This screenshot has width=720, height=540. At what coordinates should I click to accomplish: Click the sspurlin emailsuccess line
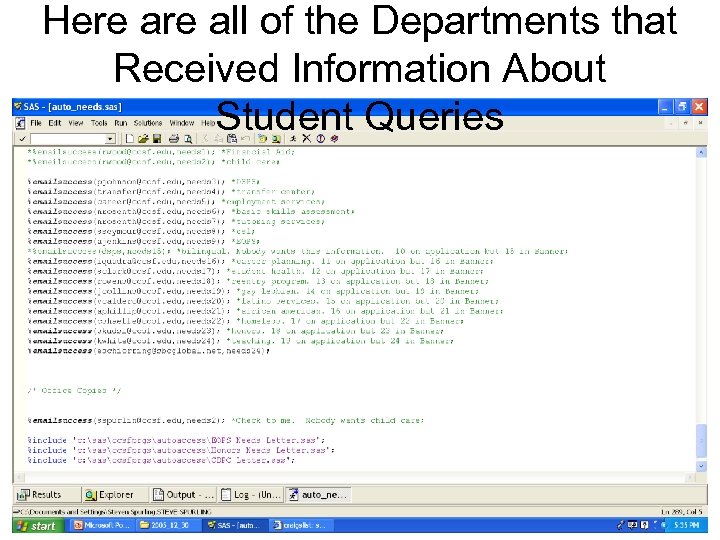tap(226, 421)
